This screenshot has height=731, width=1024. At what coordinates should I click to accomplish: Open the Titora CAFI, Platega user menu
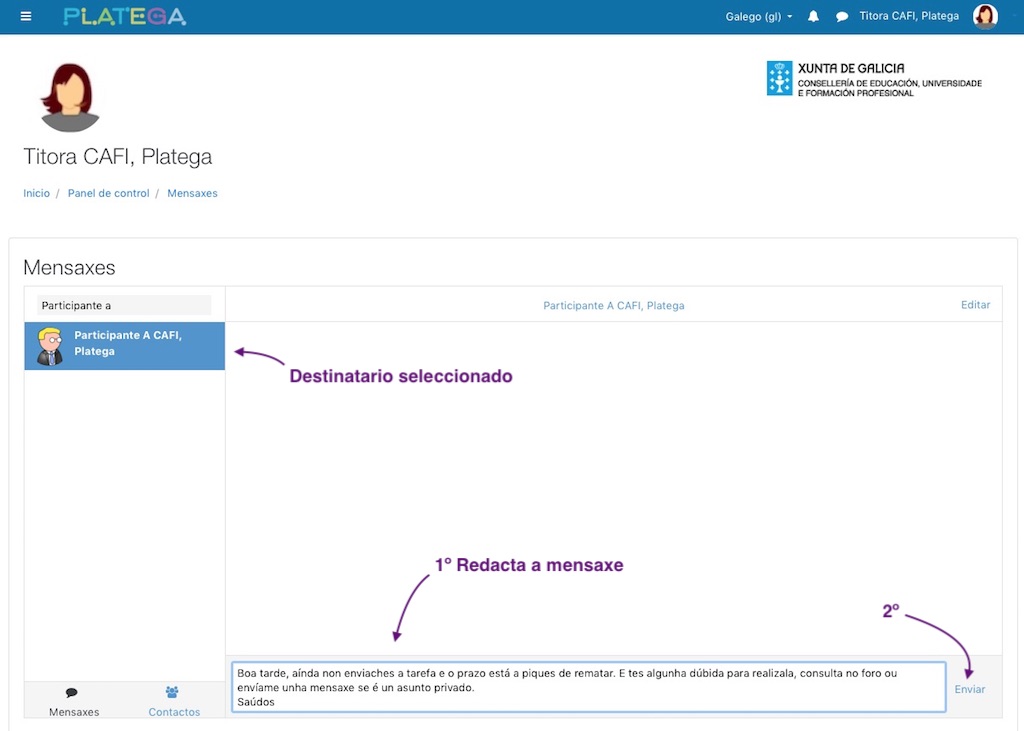coord(908,16)
